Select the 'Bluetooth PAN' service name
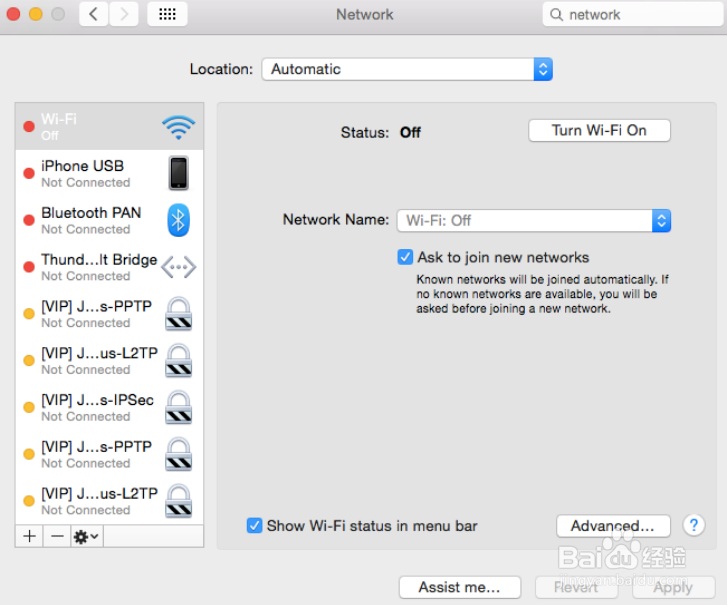Screen dimensions: 727x605 tap(91, 213)
